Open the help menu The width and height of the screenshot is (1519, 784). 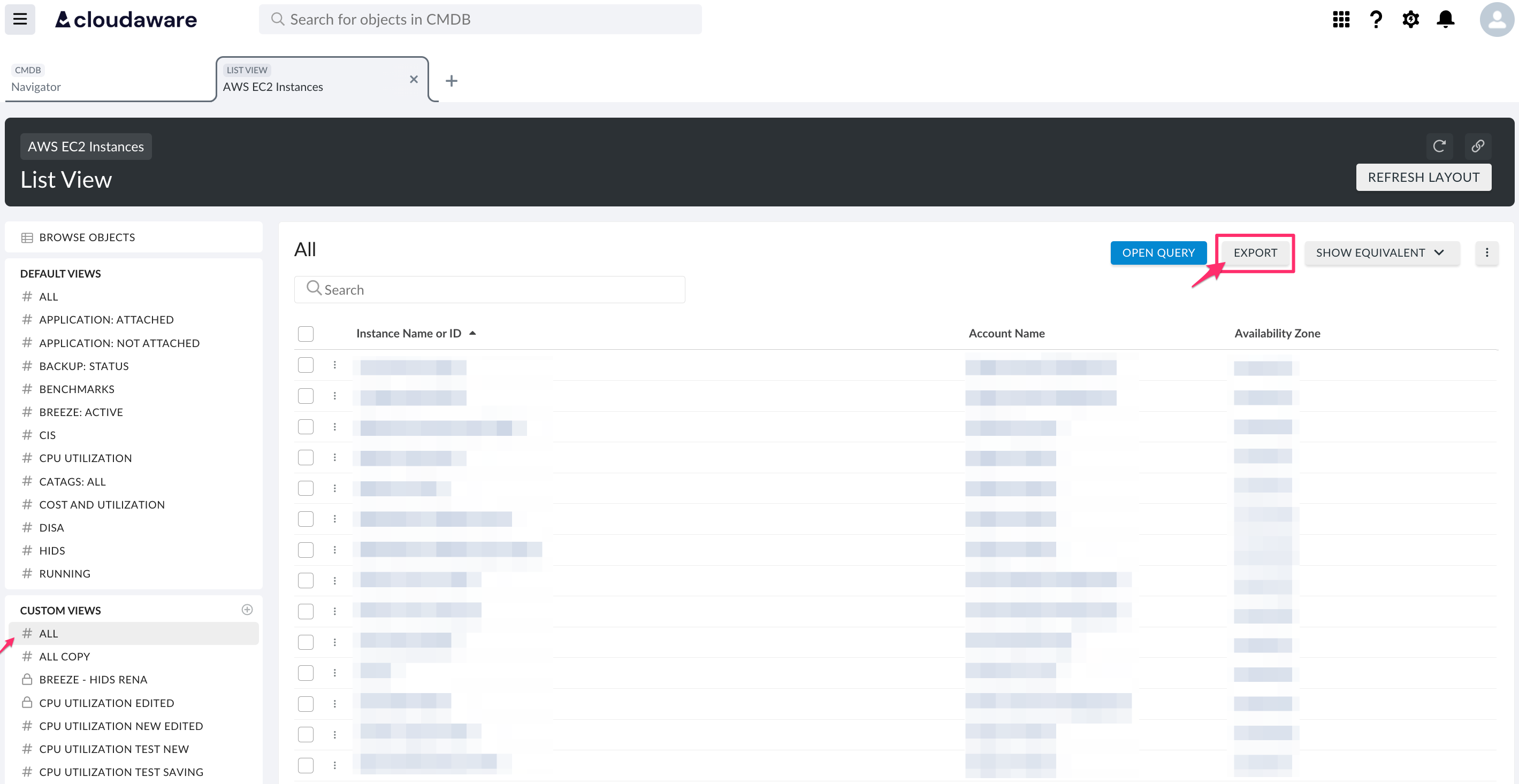[1376, 19]
